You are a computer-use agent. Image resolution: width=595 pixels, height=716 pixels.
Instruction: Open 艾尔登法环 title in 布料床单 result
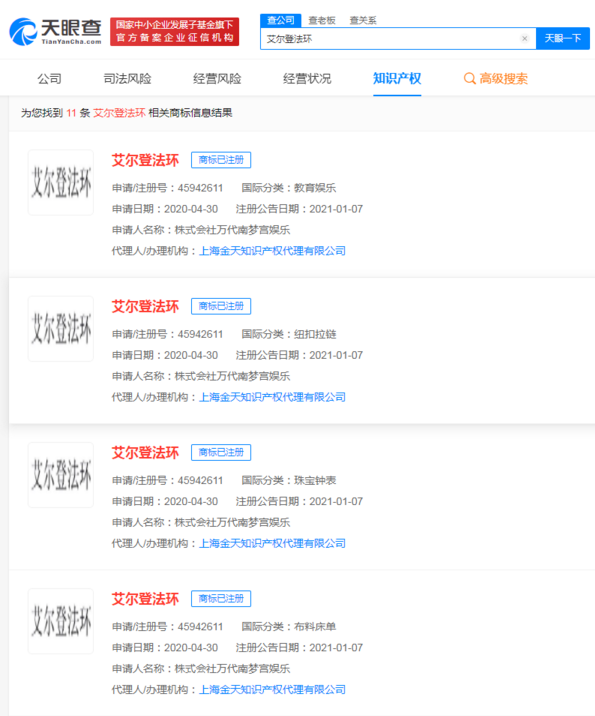coord(145,599)
